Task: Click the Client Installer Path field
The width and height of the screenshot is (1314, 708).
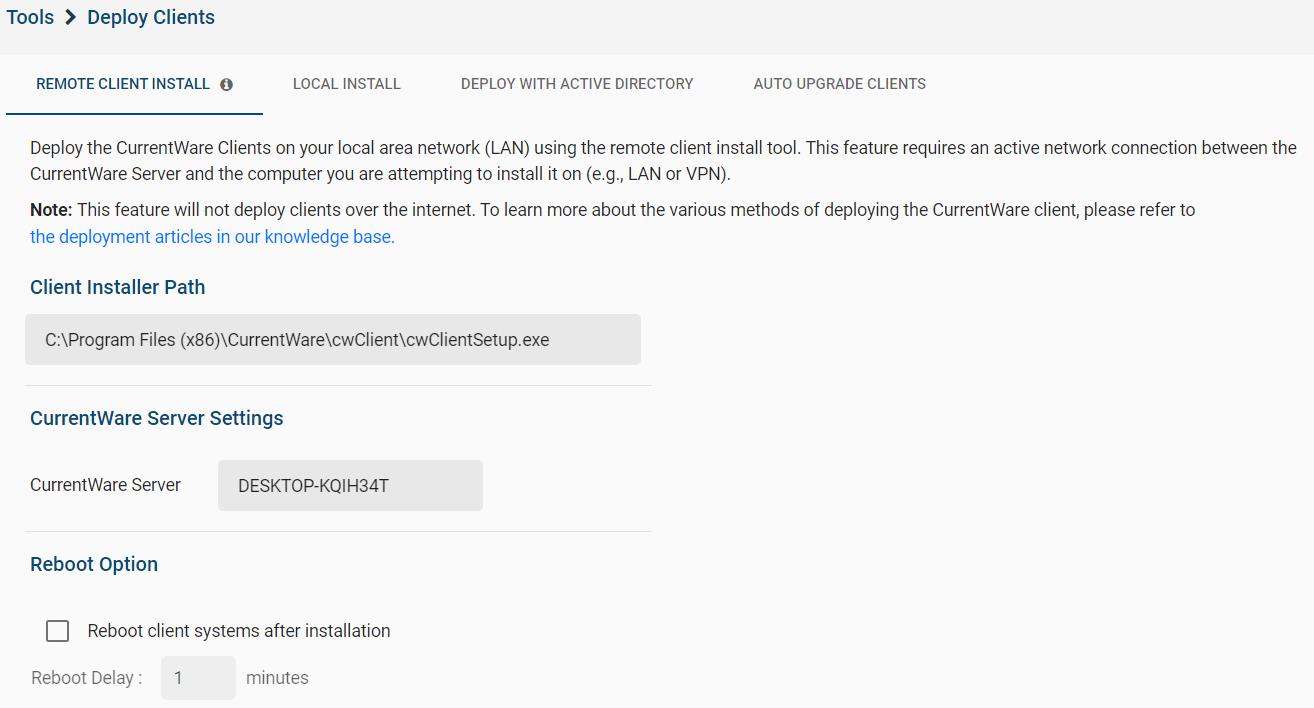Action: 333,340
